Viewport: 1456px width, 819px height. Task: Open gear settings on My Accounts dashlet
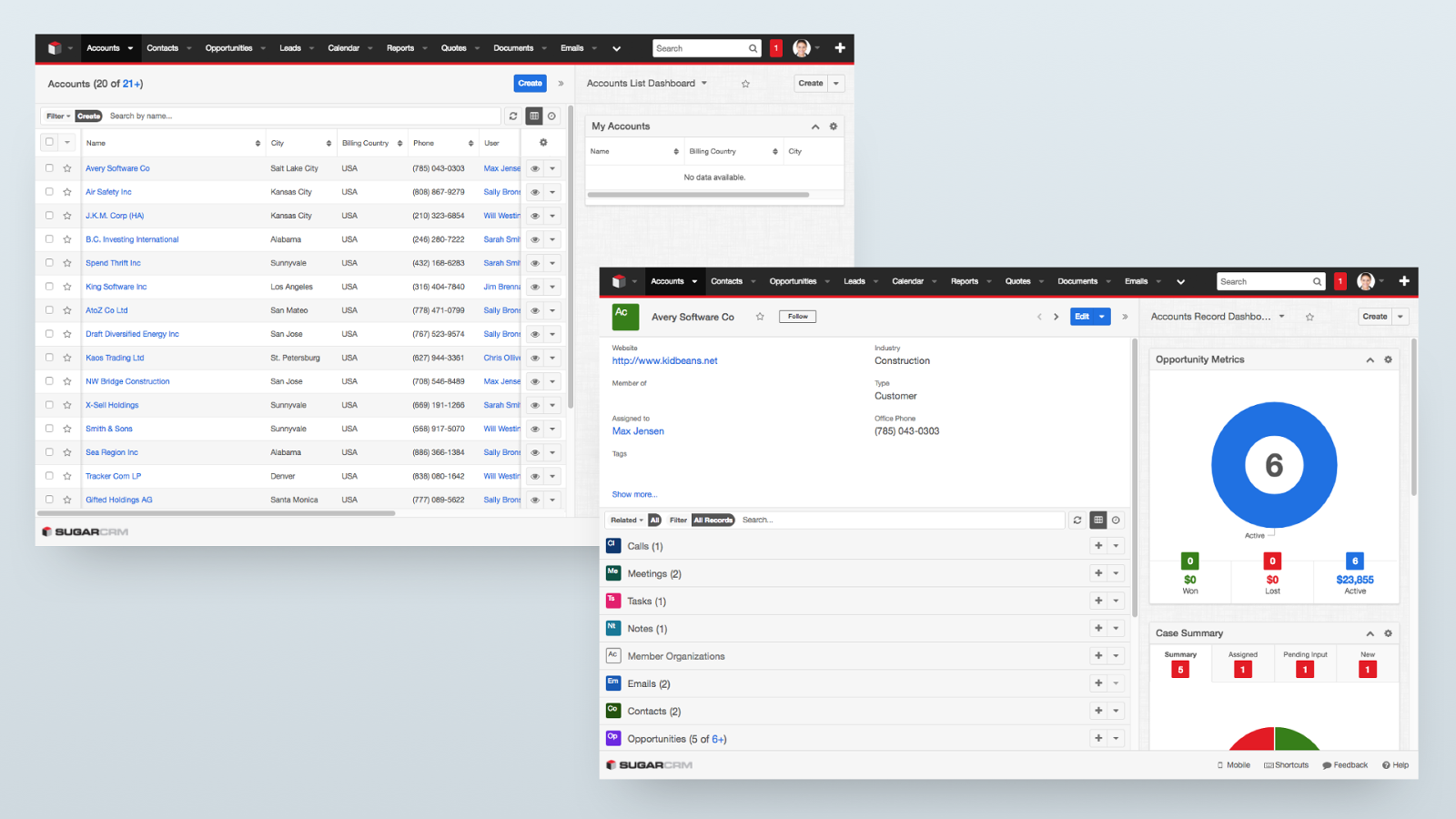coord(834,126)
